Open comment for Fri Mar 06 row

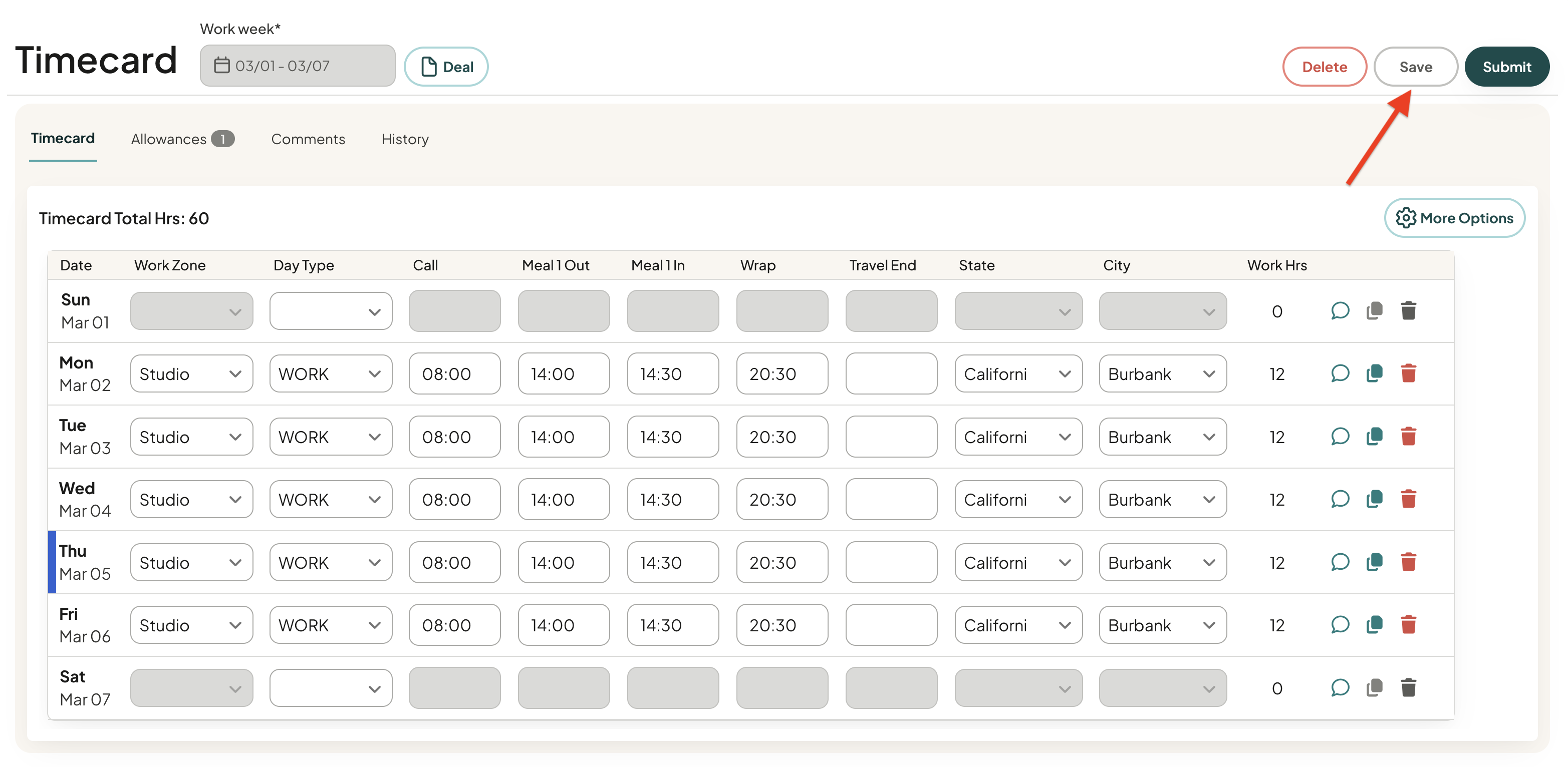click(x=1340, y=625)
